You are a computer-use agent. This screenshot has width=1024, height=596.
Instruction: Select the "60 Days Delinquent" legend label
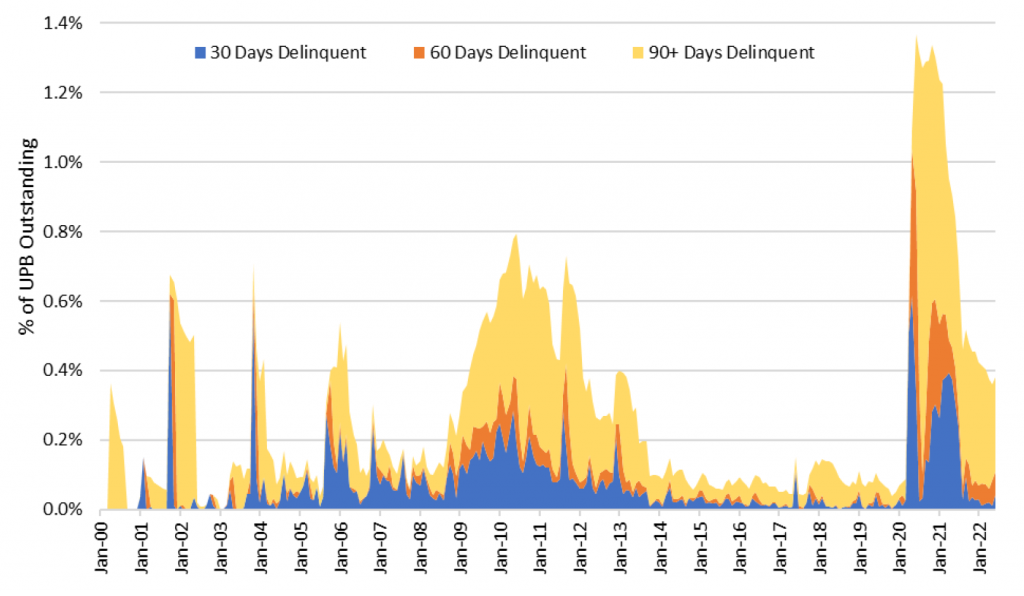tap(507, 52)
